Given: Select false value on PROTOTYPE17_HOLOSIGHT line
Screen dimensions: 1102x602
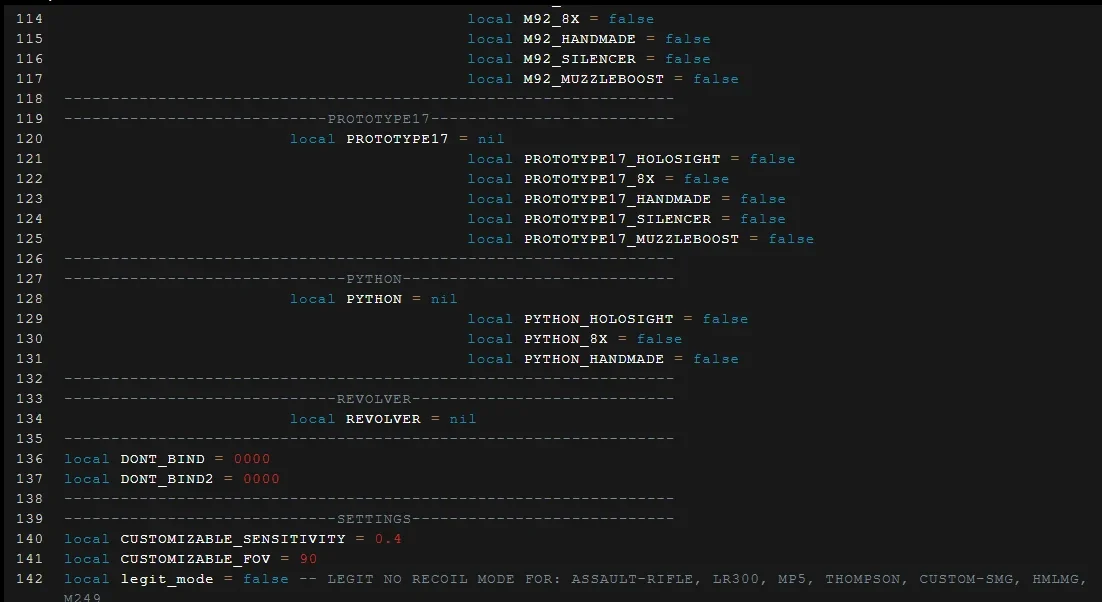Looking at the screenshot, I should 772,159.
